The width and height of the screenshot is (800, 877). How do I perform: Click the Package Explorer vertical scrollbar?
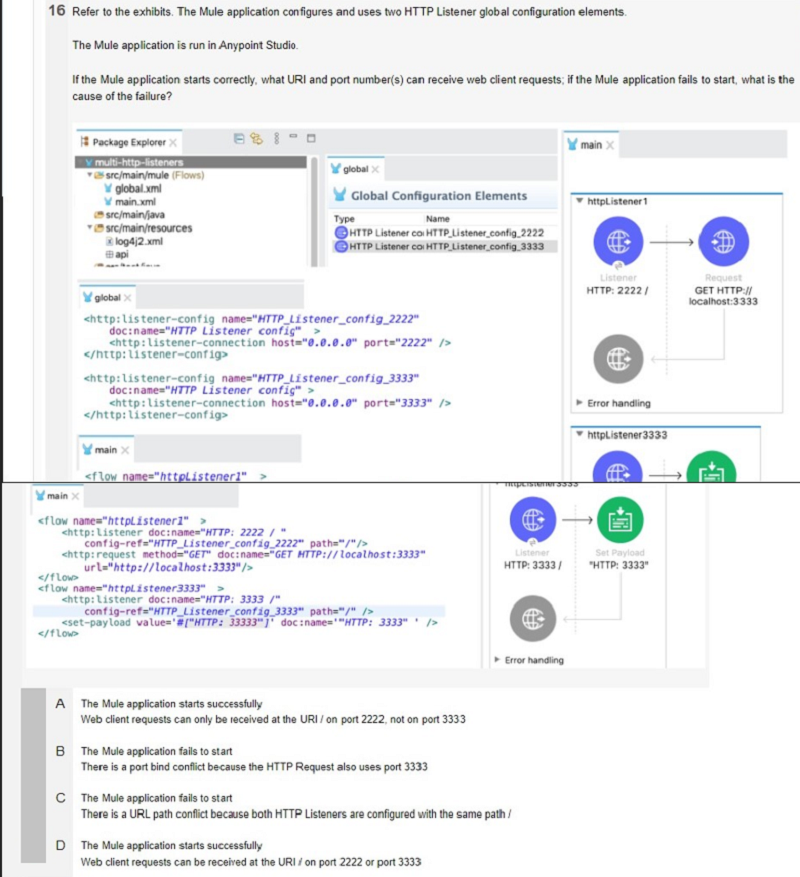tap(314, 211)
